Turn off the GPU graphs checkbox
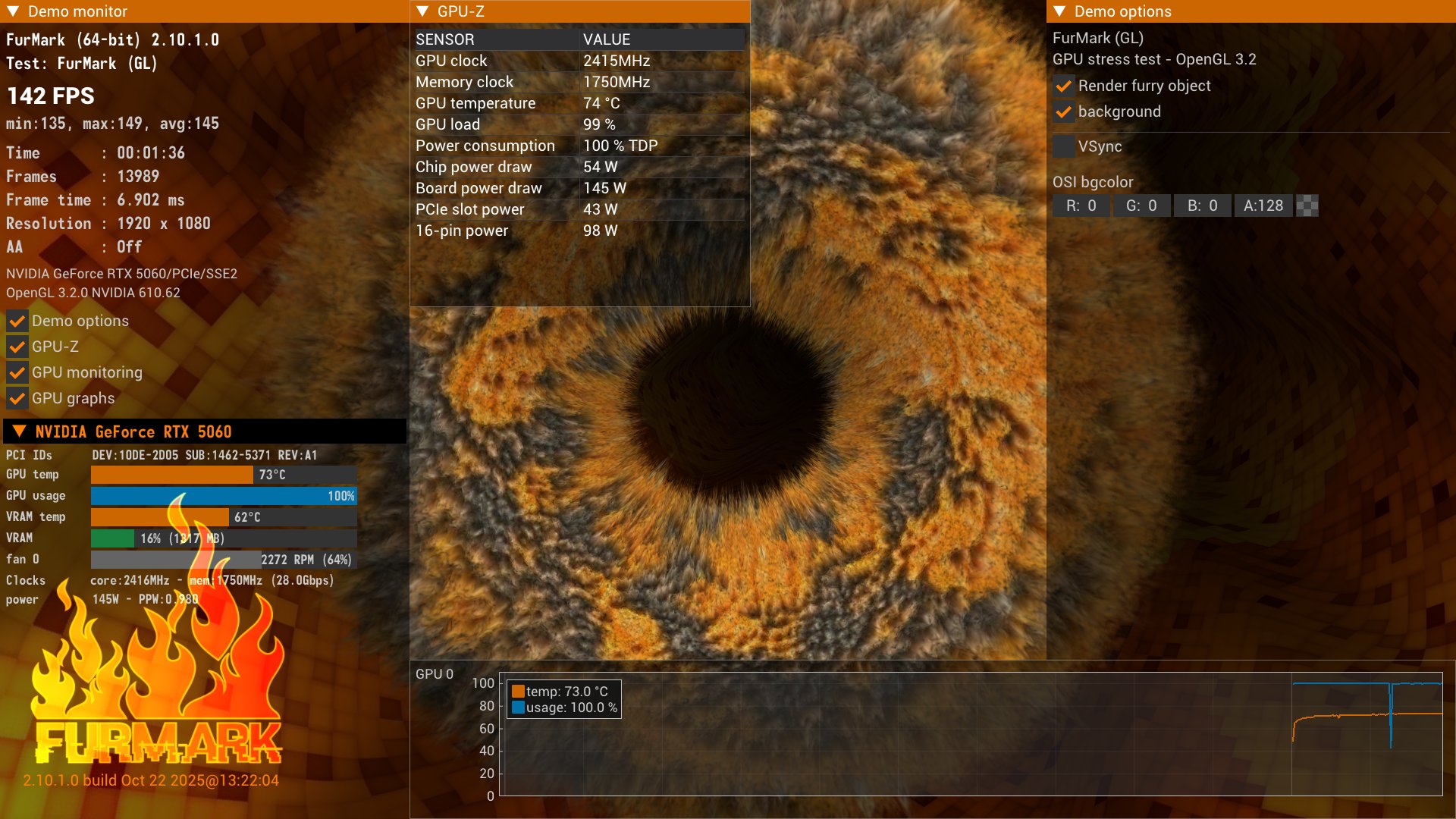 [17, 398]
